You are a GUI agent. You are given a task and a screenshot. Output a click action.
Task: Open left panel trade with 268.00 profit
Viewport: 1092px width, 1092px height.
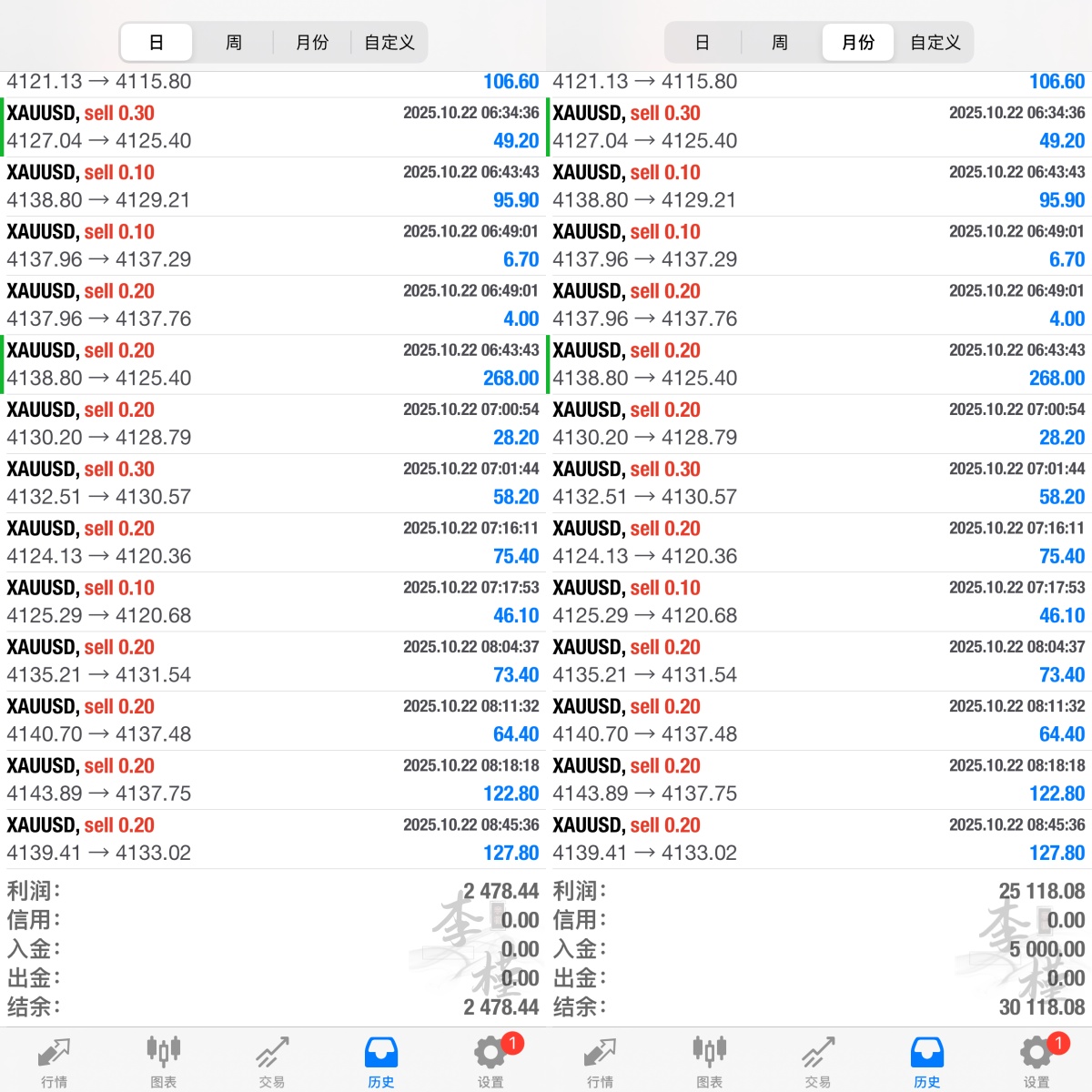273,364
